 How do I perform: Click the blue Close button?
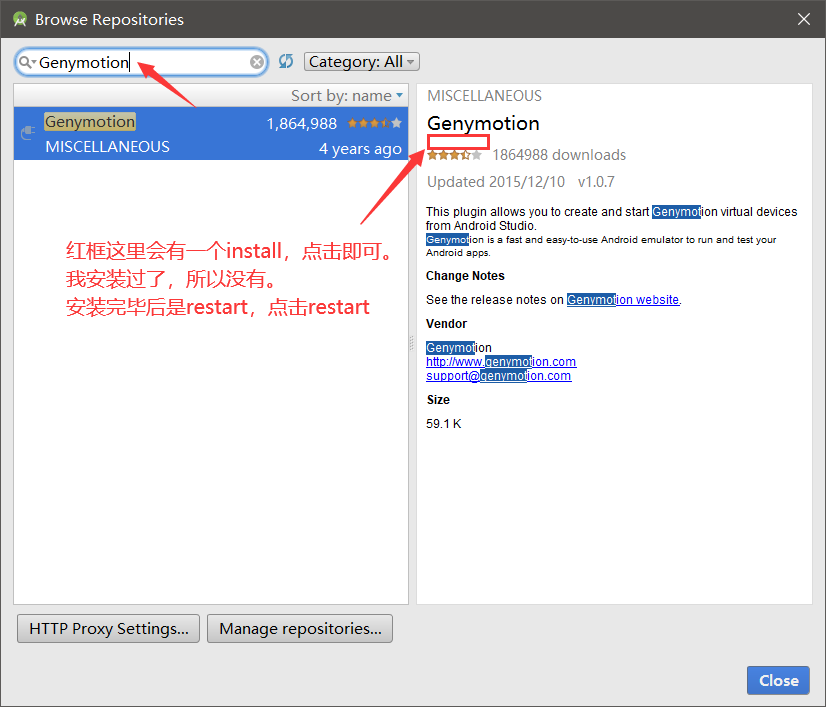point(778,680)
